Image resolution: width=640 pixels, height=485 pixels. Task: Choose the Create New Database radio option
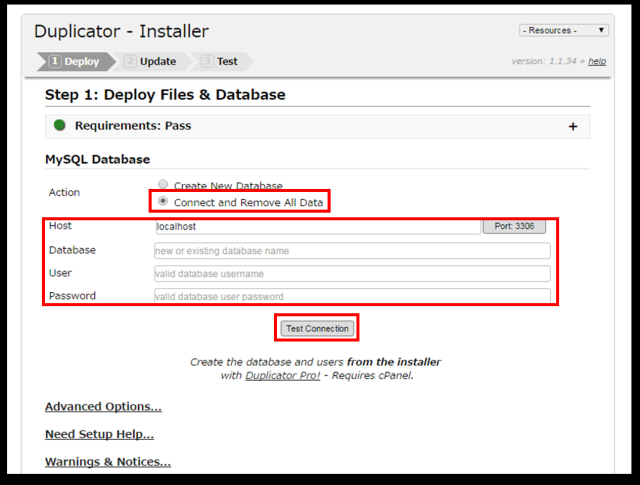click(163, 184)
